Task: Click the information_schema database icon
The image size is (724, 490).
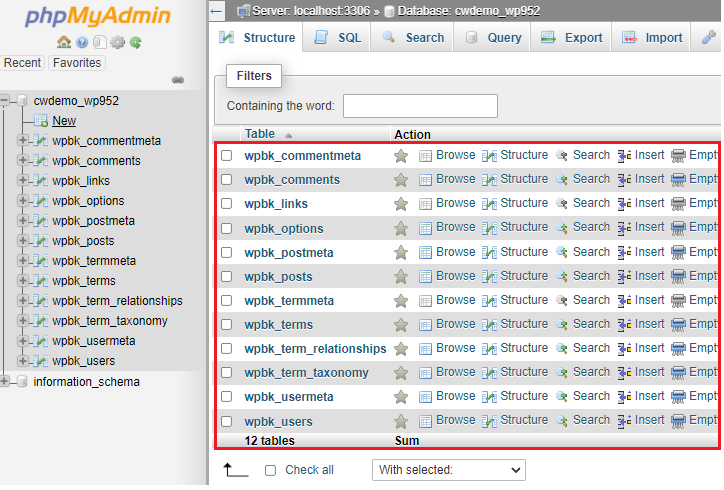Action: click(x=22, y=381)
